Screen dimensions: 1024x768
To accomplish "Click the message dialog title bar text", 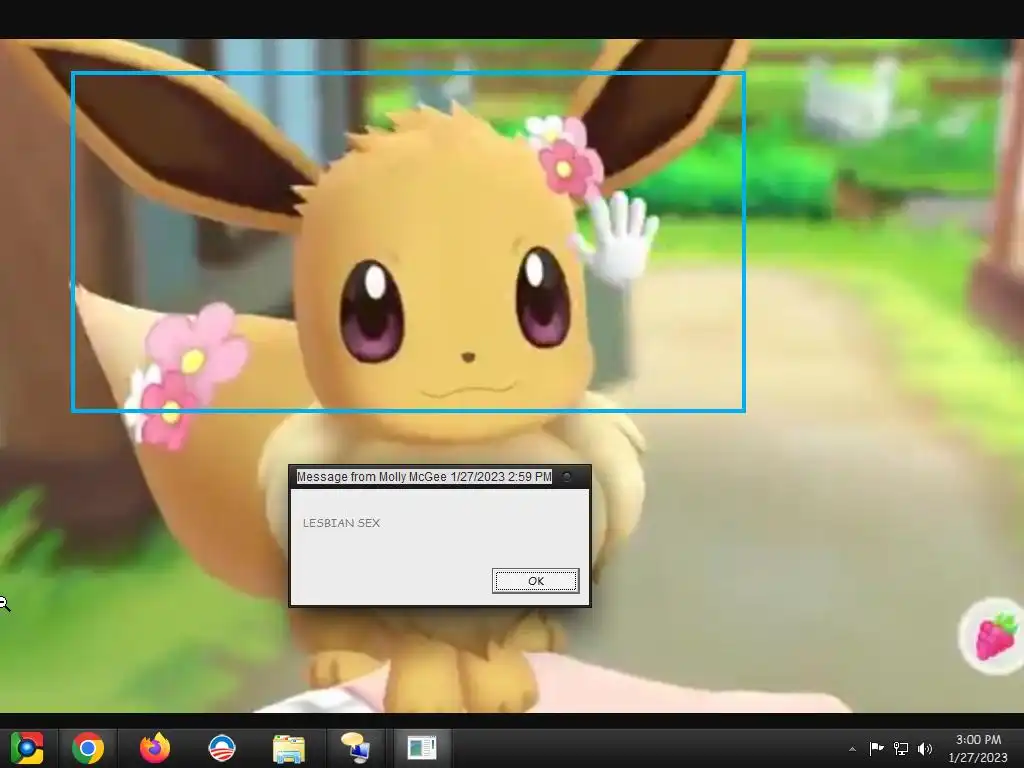I will coord(424,477).
